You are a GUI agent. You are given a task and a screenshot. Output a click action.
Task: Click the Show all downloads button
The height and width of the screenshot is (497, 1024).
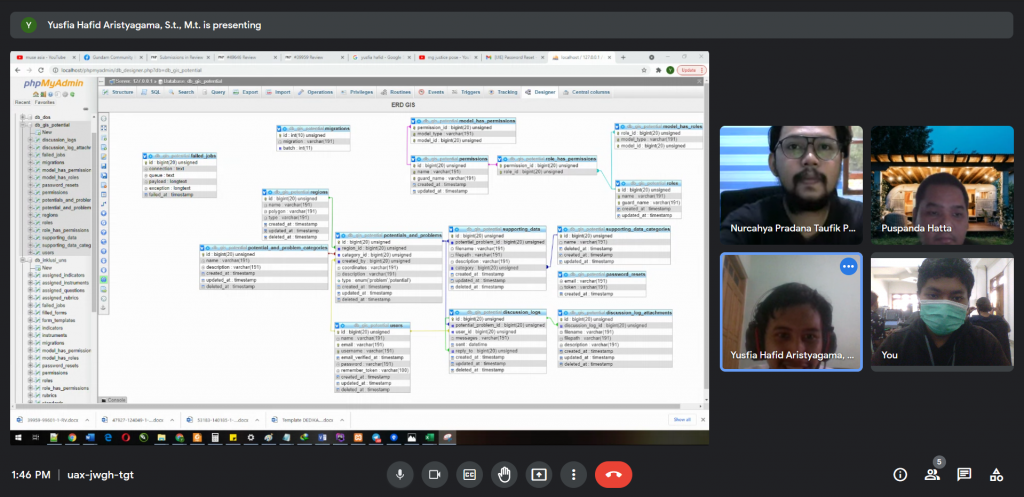pos(682,420)
